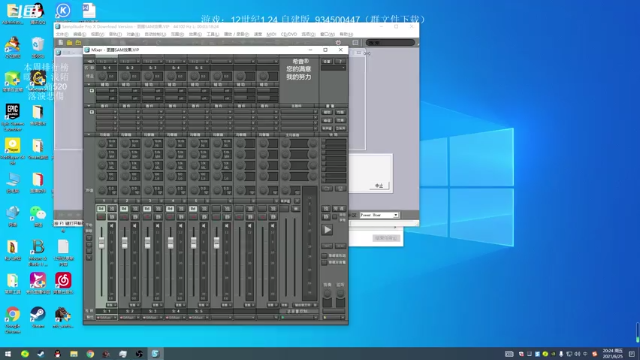Toggle the lit left button on mixer channel 3
The height and width of the screenshot is (360, 640).
147,209
